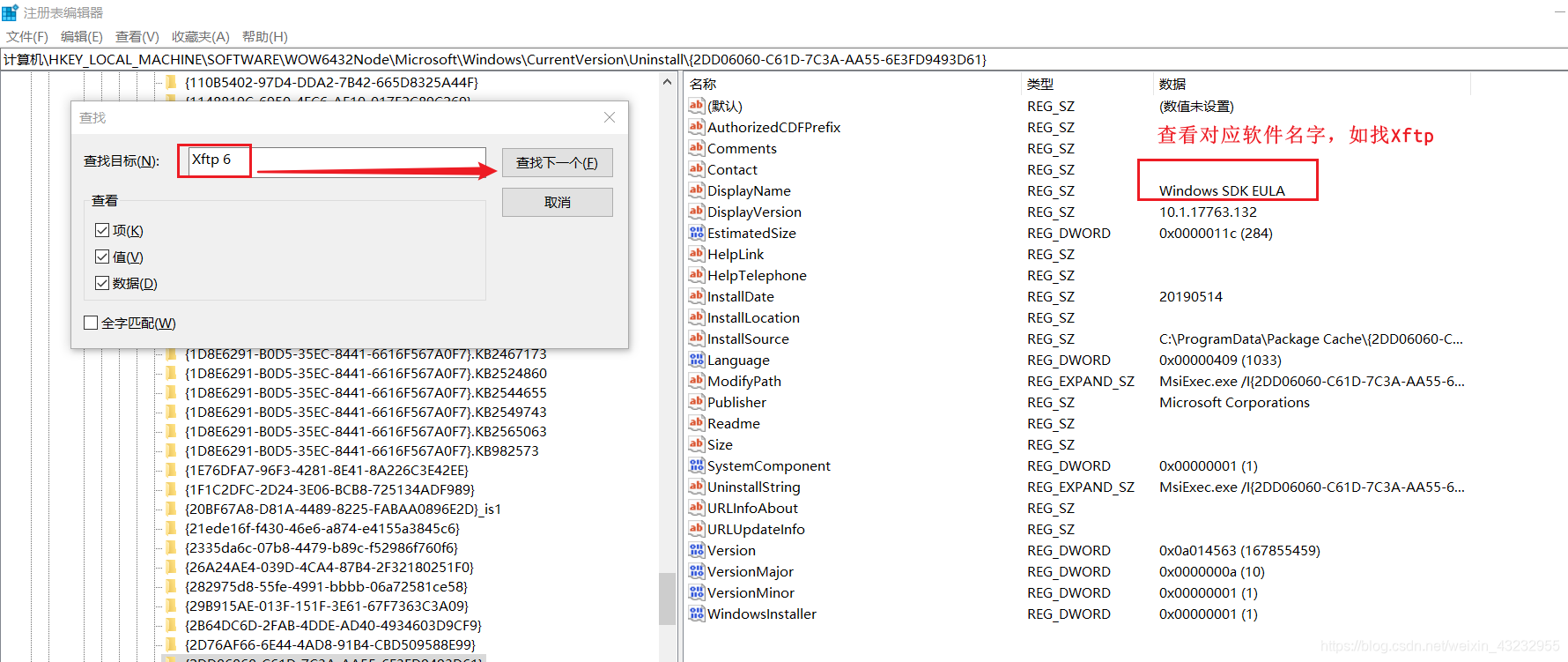Click the string icon beside (默认) value

[x=697, y=106]
